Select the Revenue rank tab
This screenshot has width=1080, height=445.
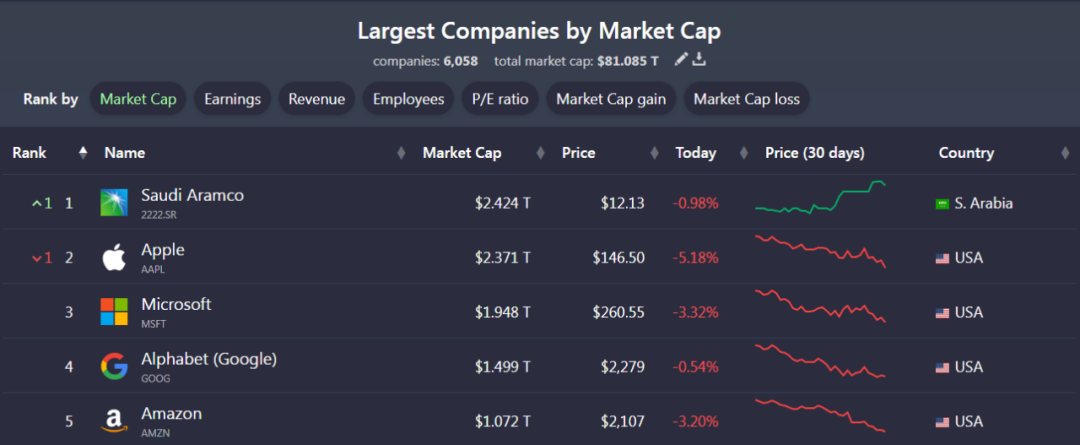[316, 99]
